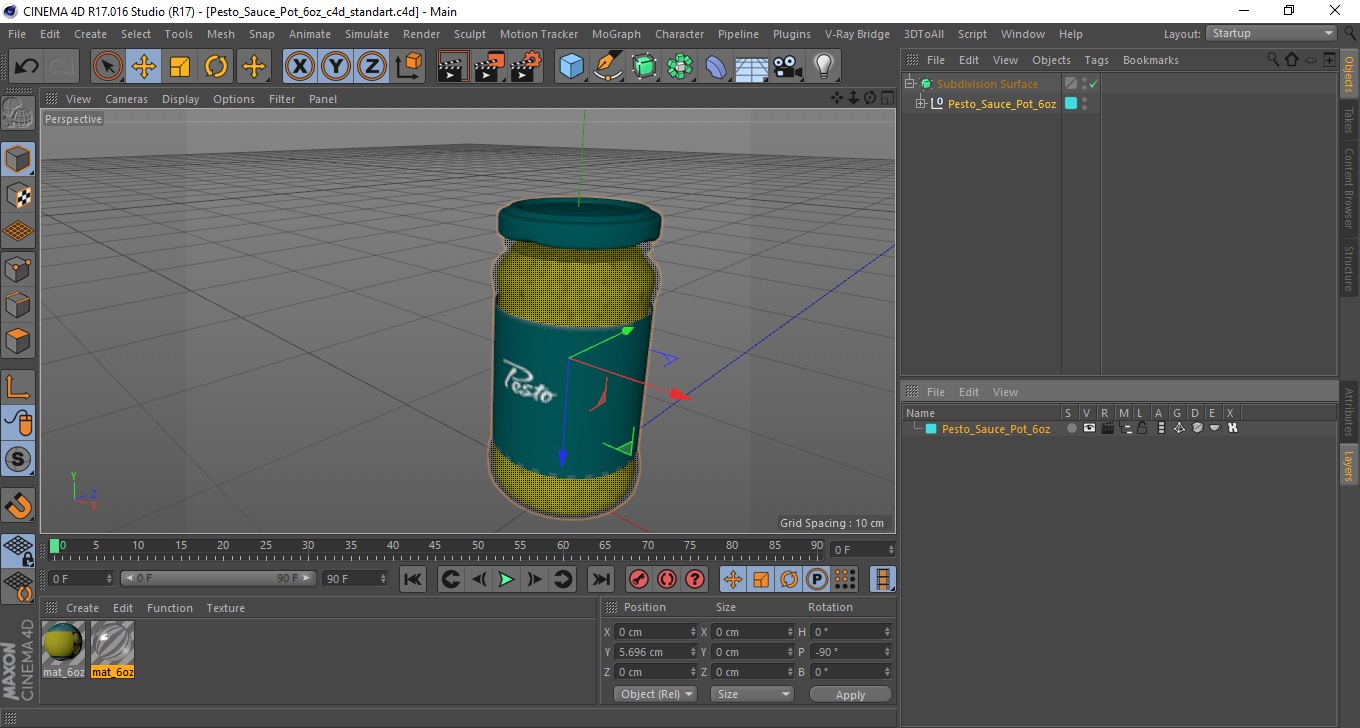Screen dimensions: 1360x728
Task: Click the yellow mat_6oz material thumbnail
Action: pyautogui.click(x=64, y=643)
